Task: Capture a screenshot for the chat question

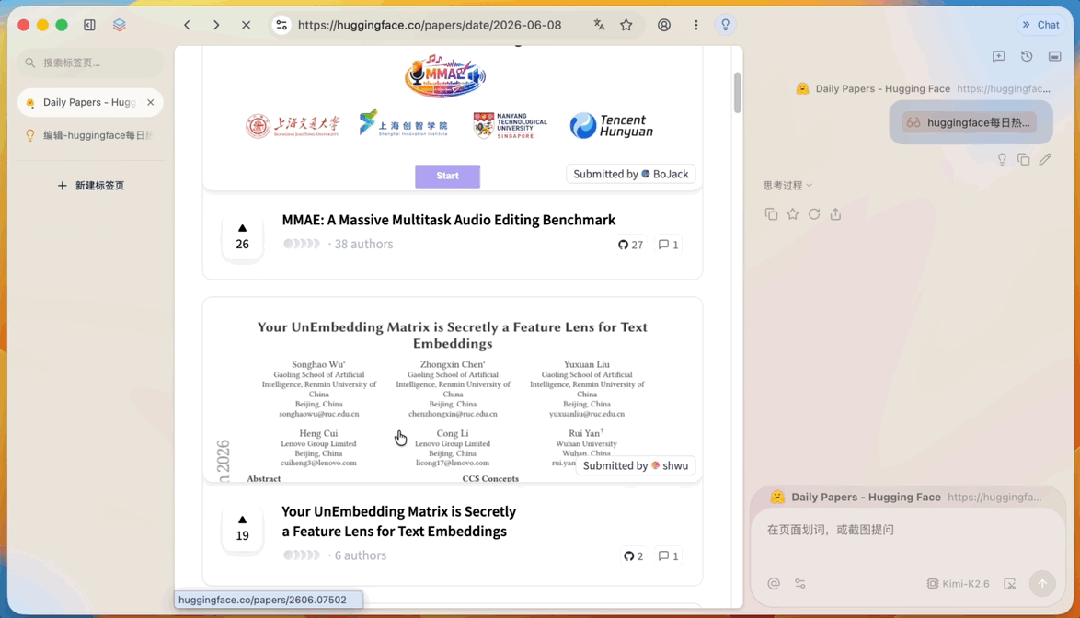Action: tap(1010, 584)
